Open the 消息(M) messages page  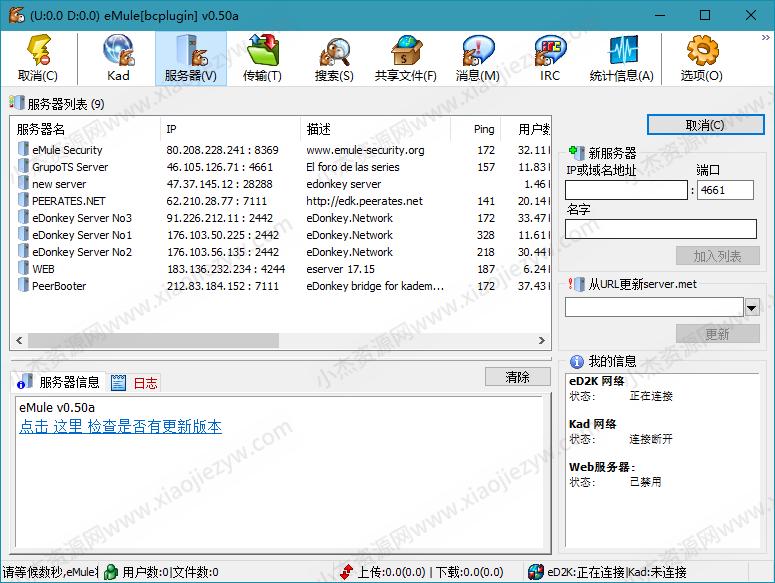[477, 58]
